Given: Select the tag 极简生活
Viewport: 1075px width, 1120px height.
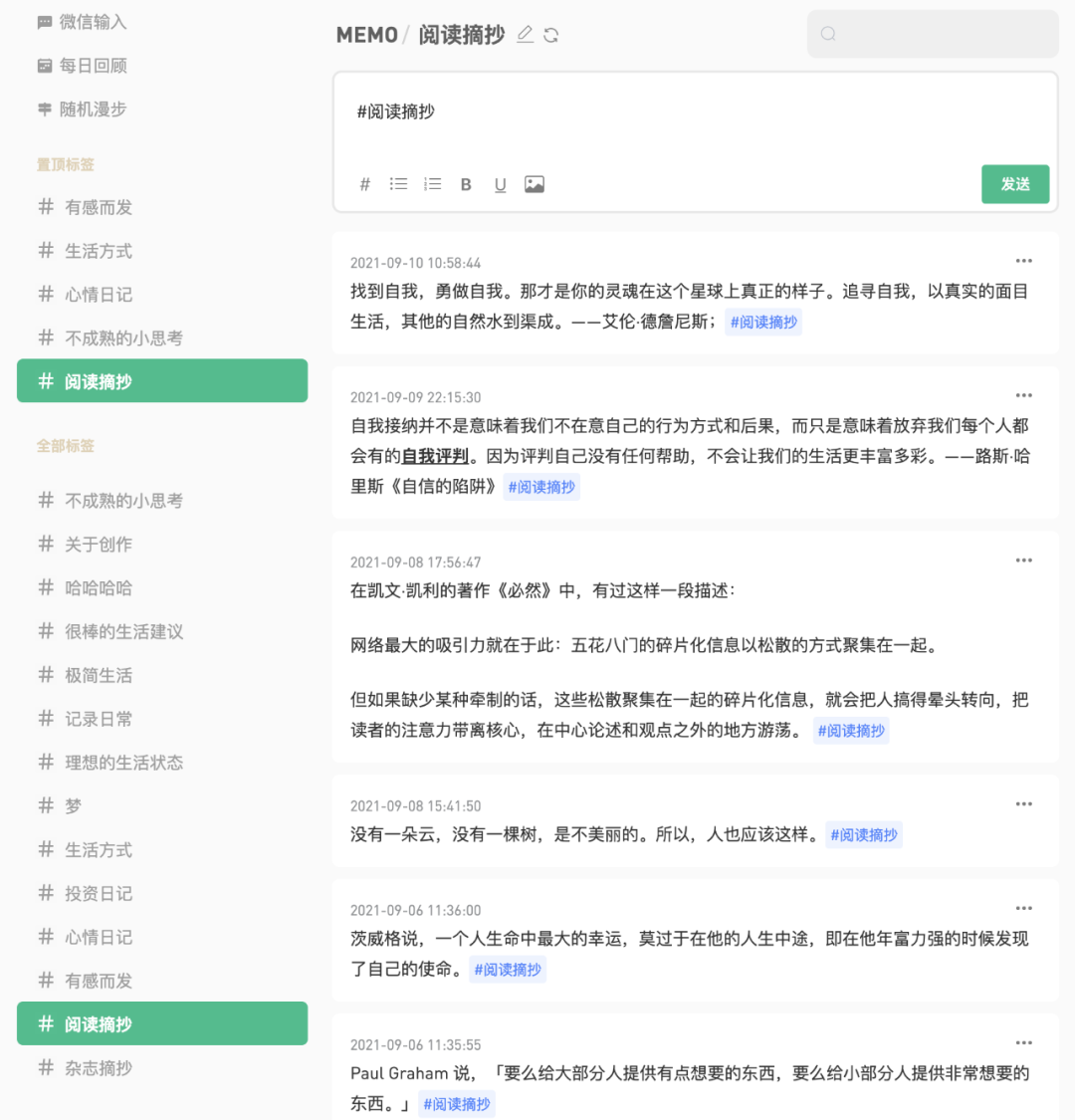Looking at the screenshot, I should 162,675.
